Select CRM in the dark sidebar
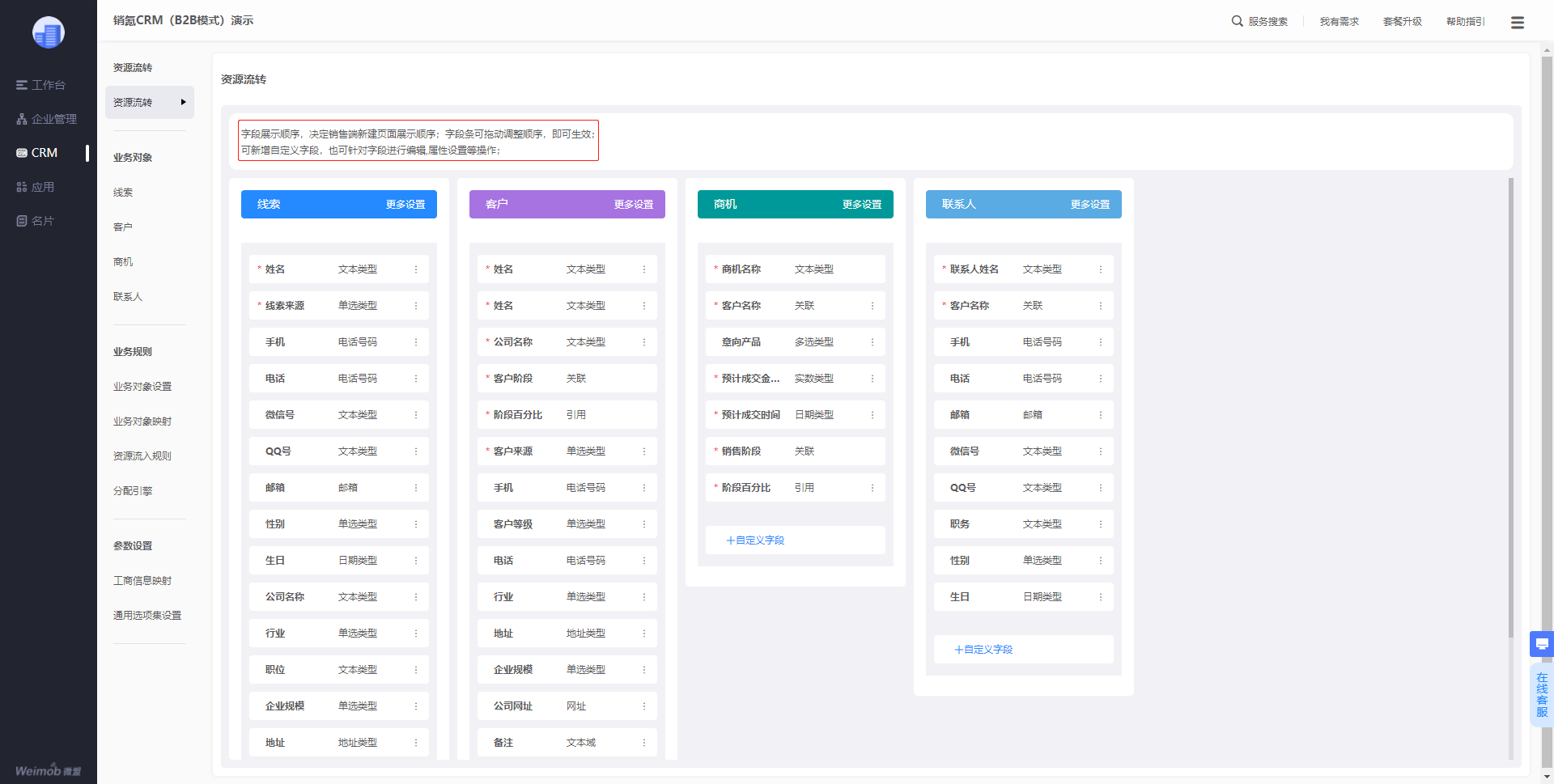1554x784 pixels. click(37, 153)
